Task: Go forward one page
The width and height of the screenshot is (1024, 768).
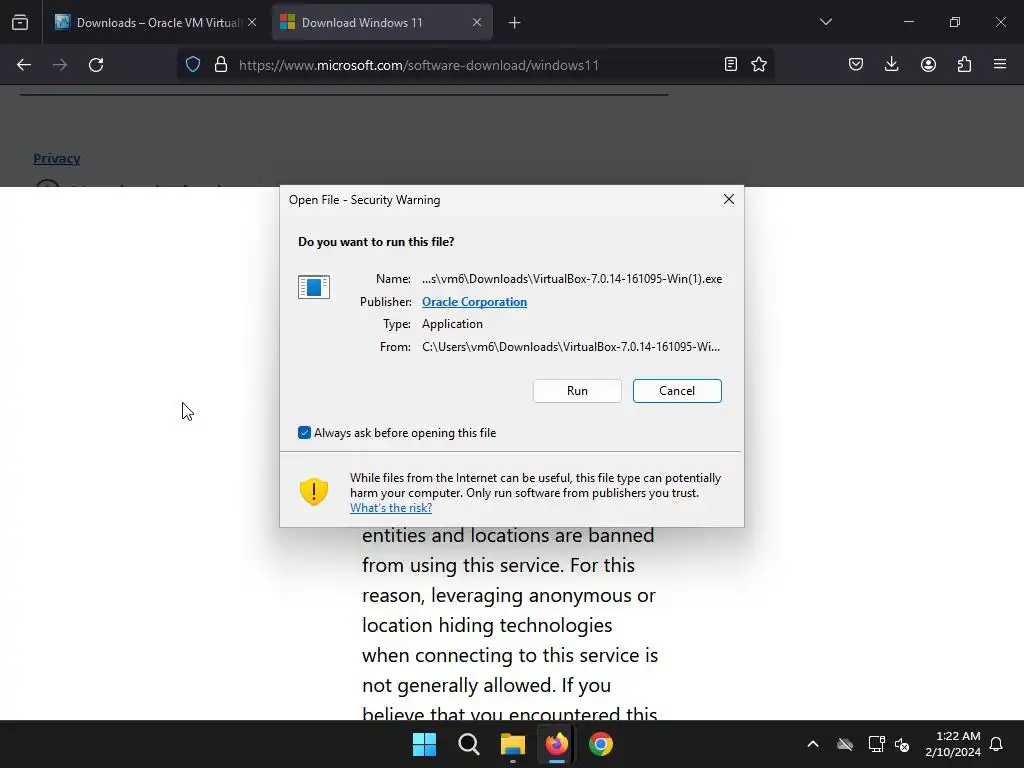Action: 60,65
